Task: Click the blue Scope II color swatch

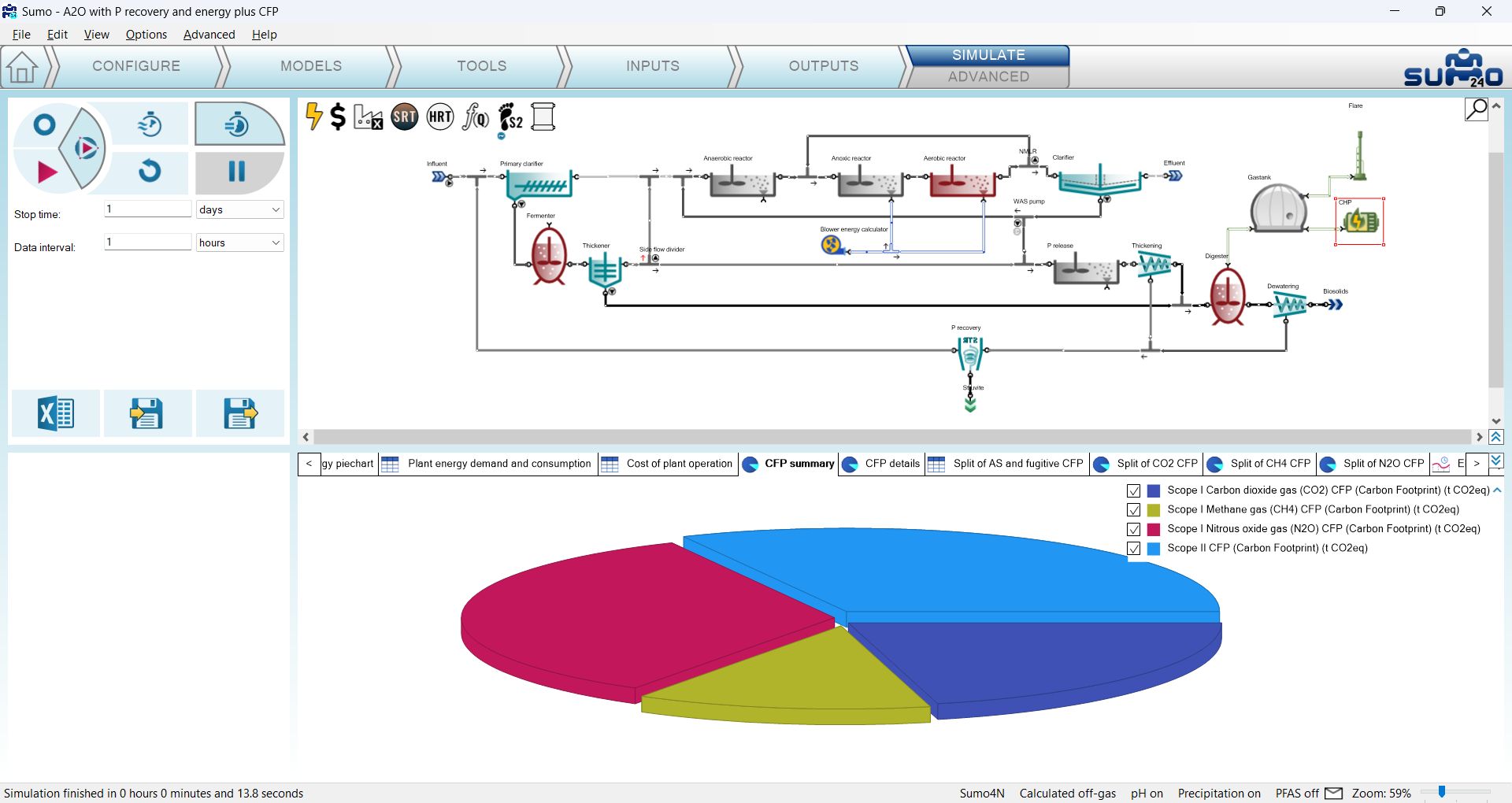Action: [1154, 549]
